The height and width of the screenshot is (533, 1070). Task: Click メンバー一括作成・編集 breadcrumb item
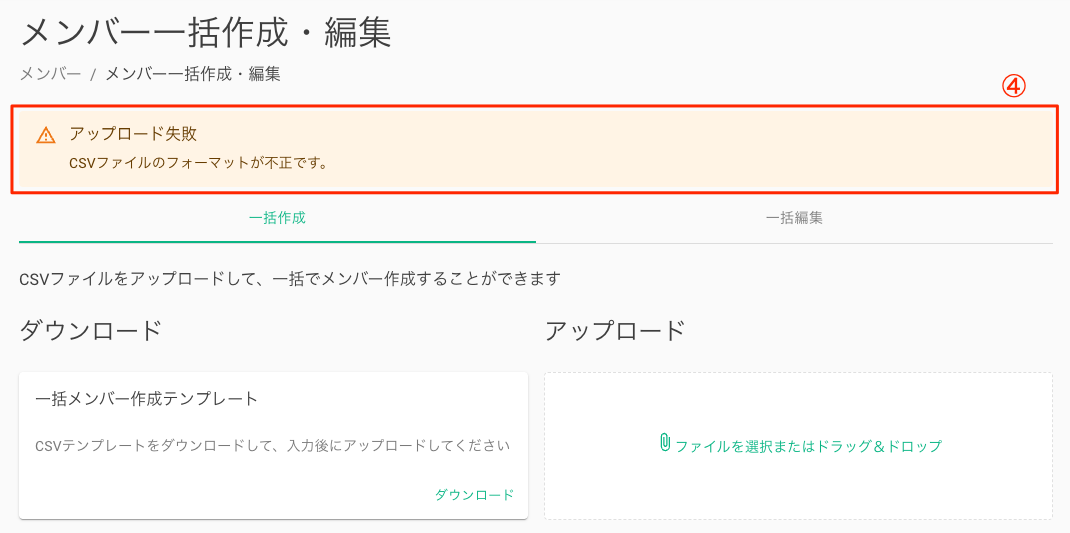click(192, 74)
